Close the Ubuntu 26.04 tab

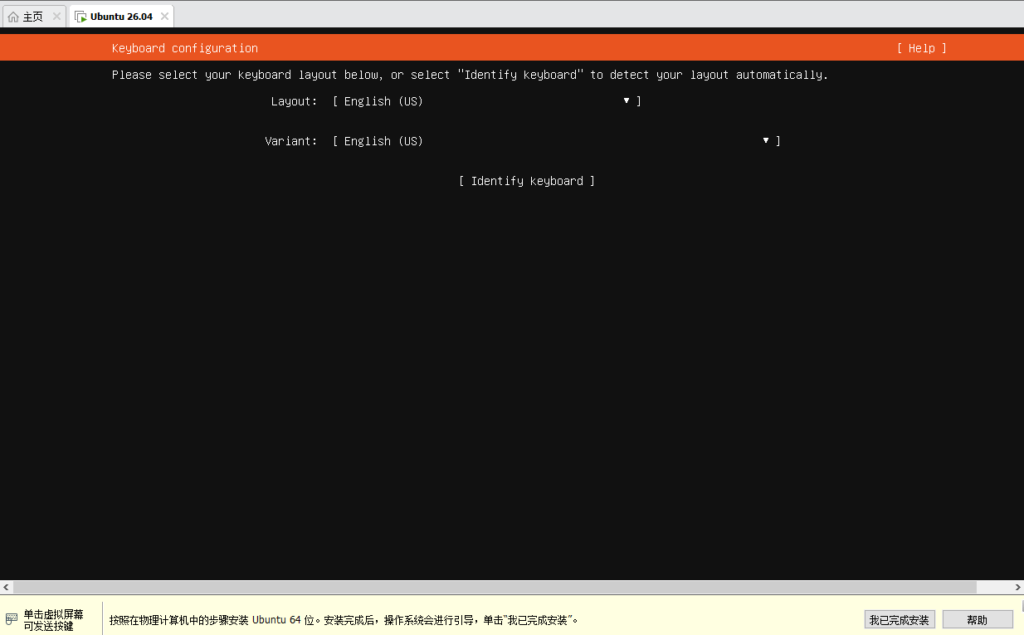(x=165, y=16)
